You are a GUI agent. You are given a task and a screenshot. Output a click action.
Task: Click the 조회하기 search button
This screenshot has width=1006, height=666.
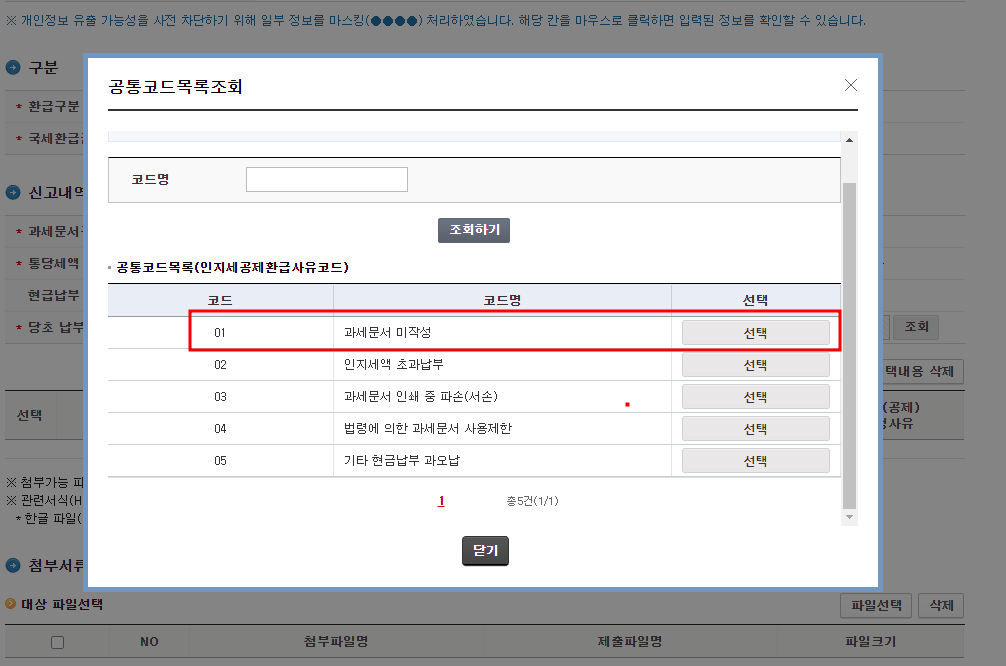click(x=473, y=230)
